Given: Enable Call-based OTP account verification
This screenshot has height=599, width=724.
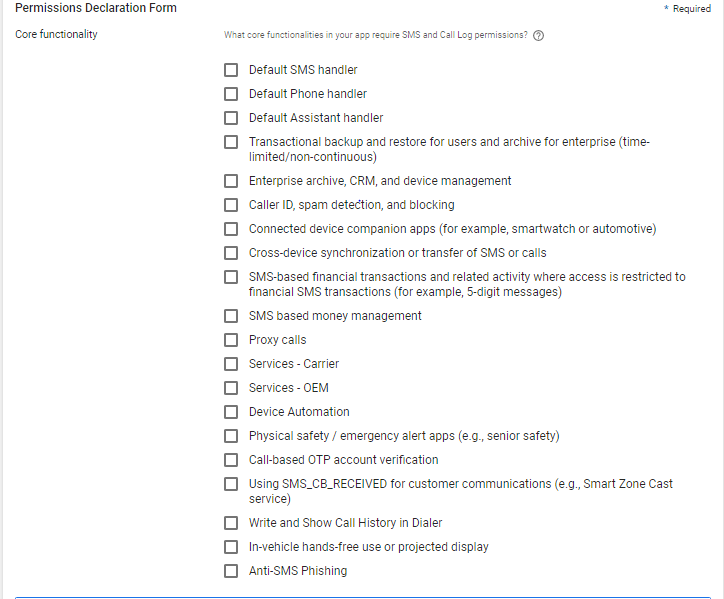Looking at the screenshot, I should click(x=231, y=460).
